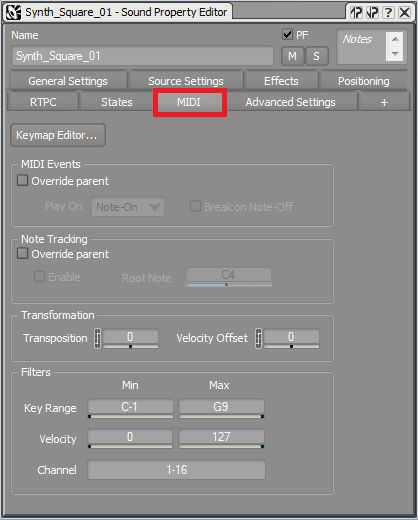Click the Notes scroll down arrow
Viewport: 418px width, 520px height.
395,54
